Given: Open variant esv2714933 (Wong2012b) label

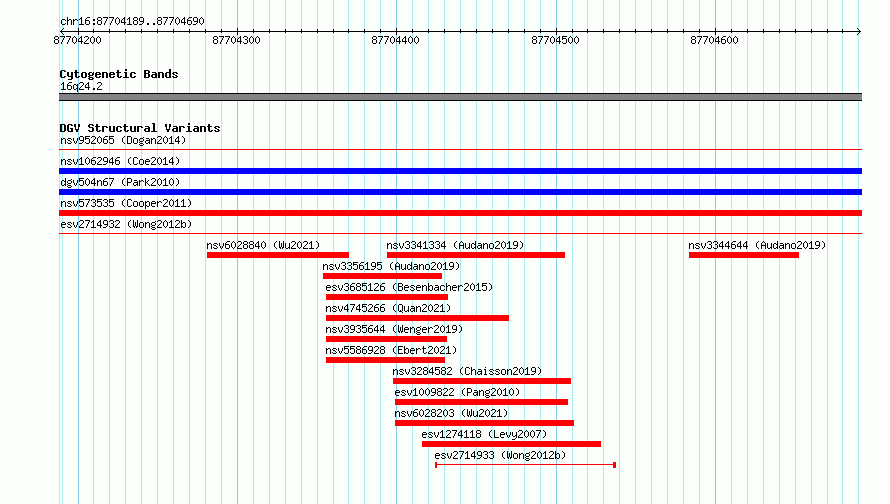Looking at the screenshot, I should tap(500, 455).
